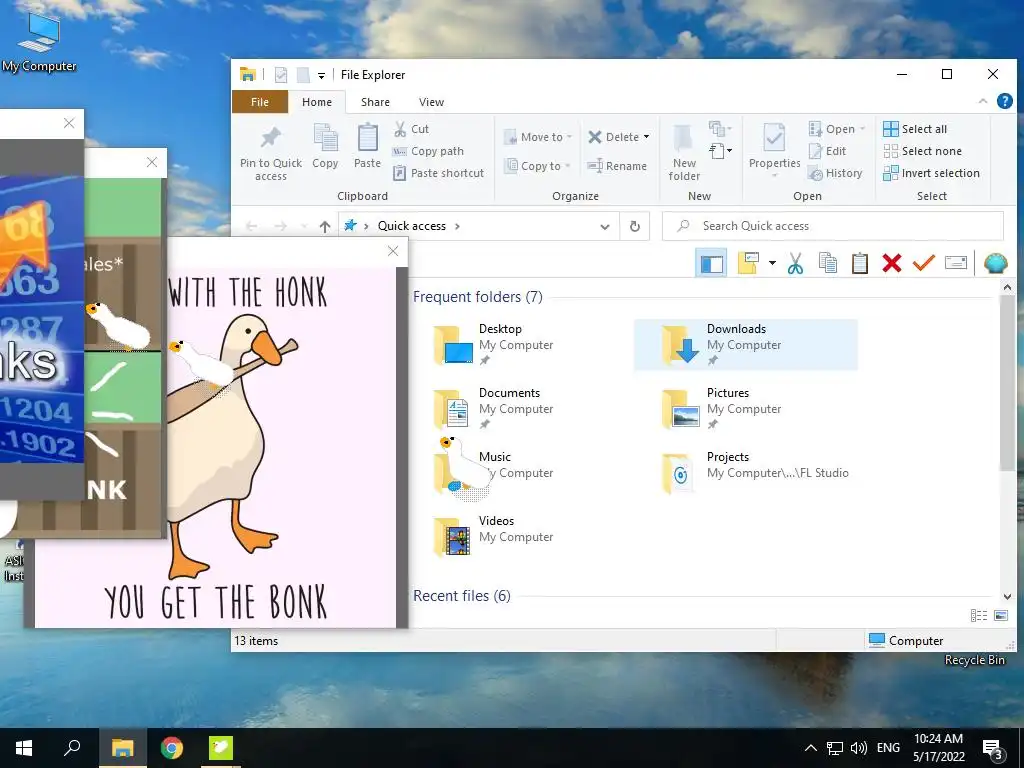Click the Copy ribbon button
Image resolution: width=1024 pixels, height=768 pixels.
pyautogui.click(x=325, y=146)
